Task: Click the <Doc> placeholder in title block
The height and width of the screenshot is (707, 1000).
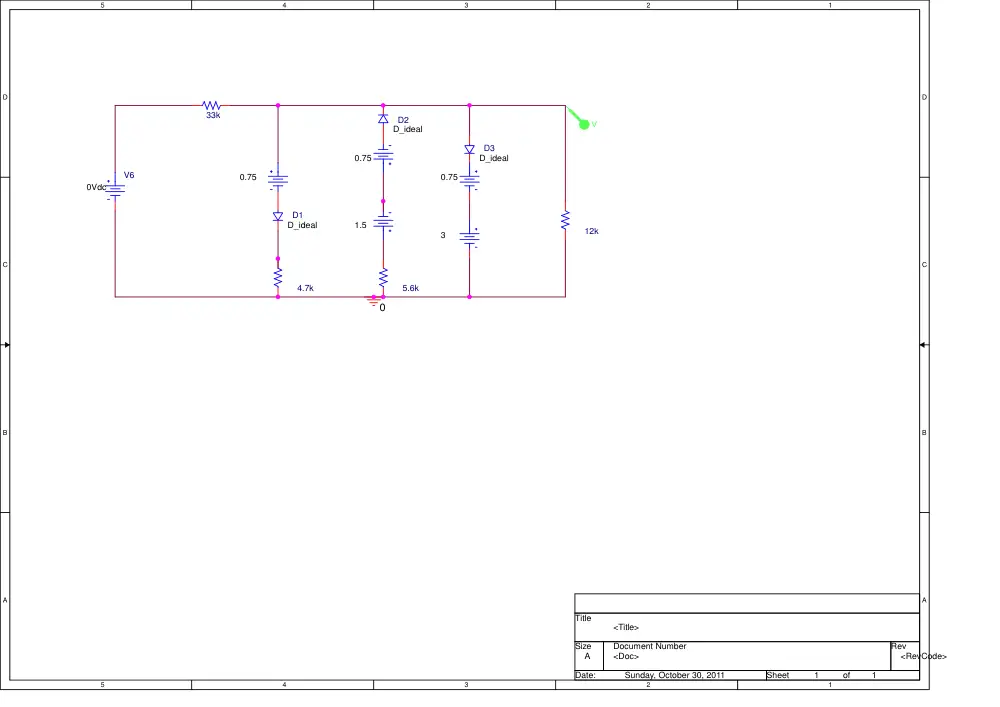Action: pos(626,656)
